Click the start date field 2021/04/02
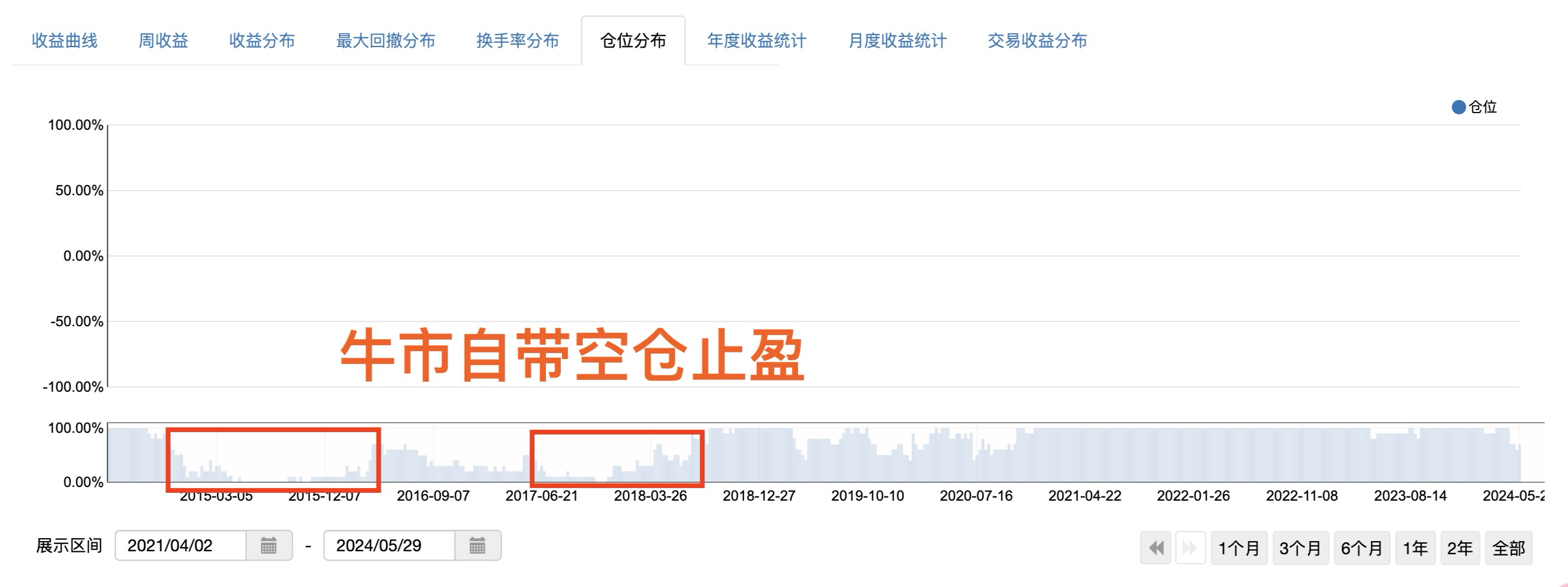 [181, 545]
